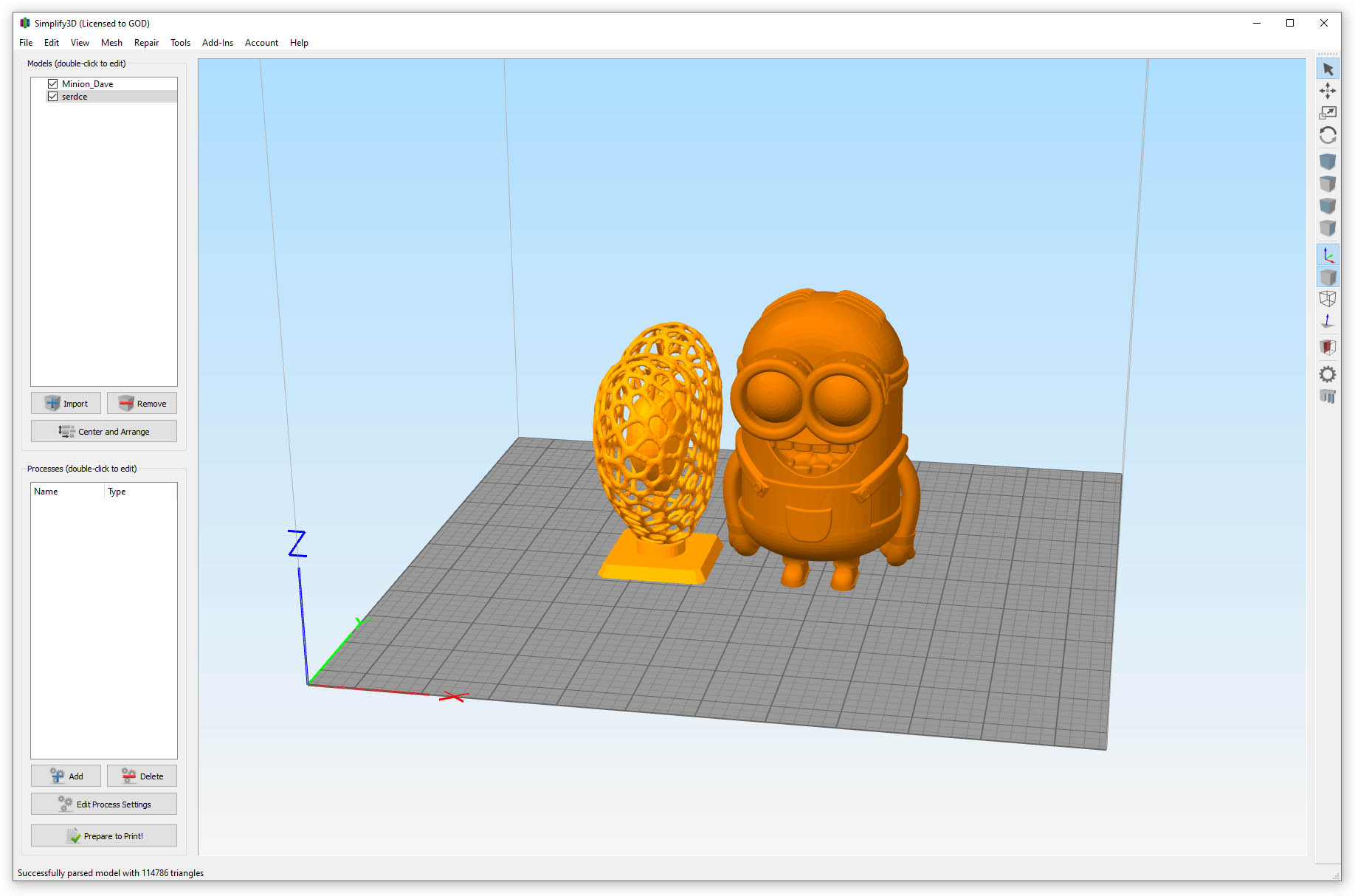Viewport: 1355px width, 896px height.
Task: Open the gear settings icon in toolbar
Action: coord(1328,374)
